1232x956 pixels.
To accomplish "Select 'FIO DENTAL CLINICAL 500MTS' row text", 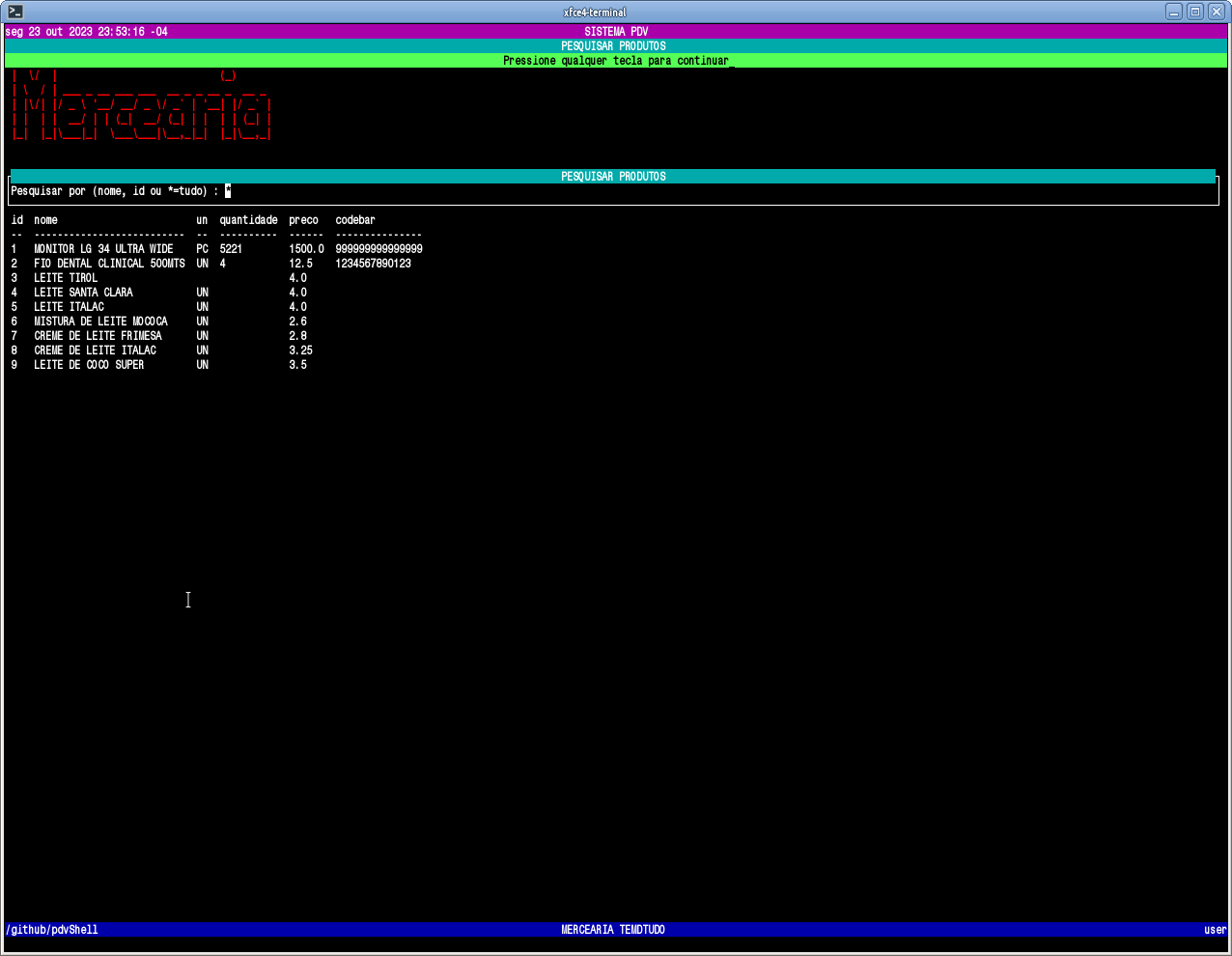I will (x=109, y=264).
